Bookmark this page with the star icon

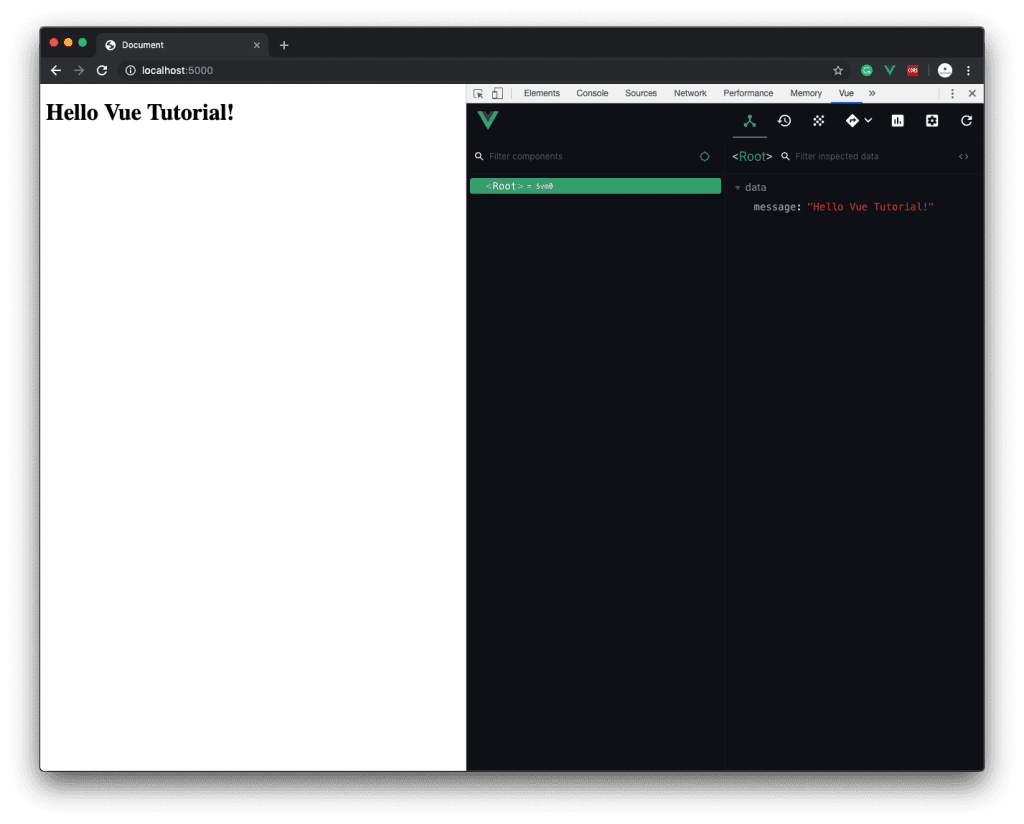(x=838, y=71)
